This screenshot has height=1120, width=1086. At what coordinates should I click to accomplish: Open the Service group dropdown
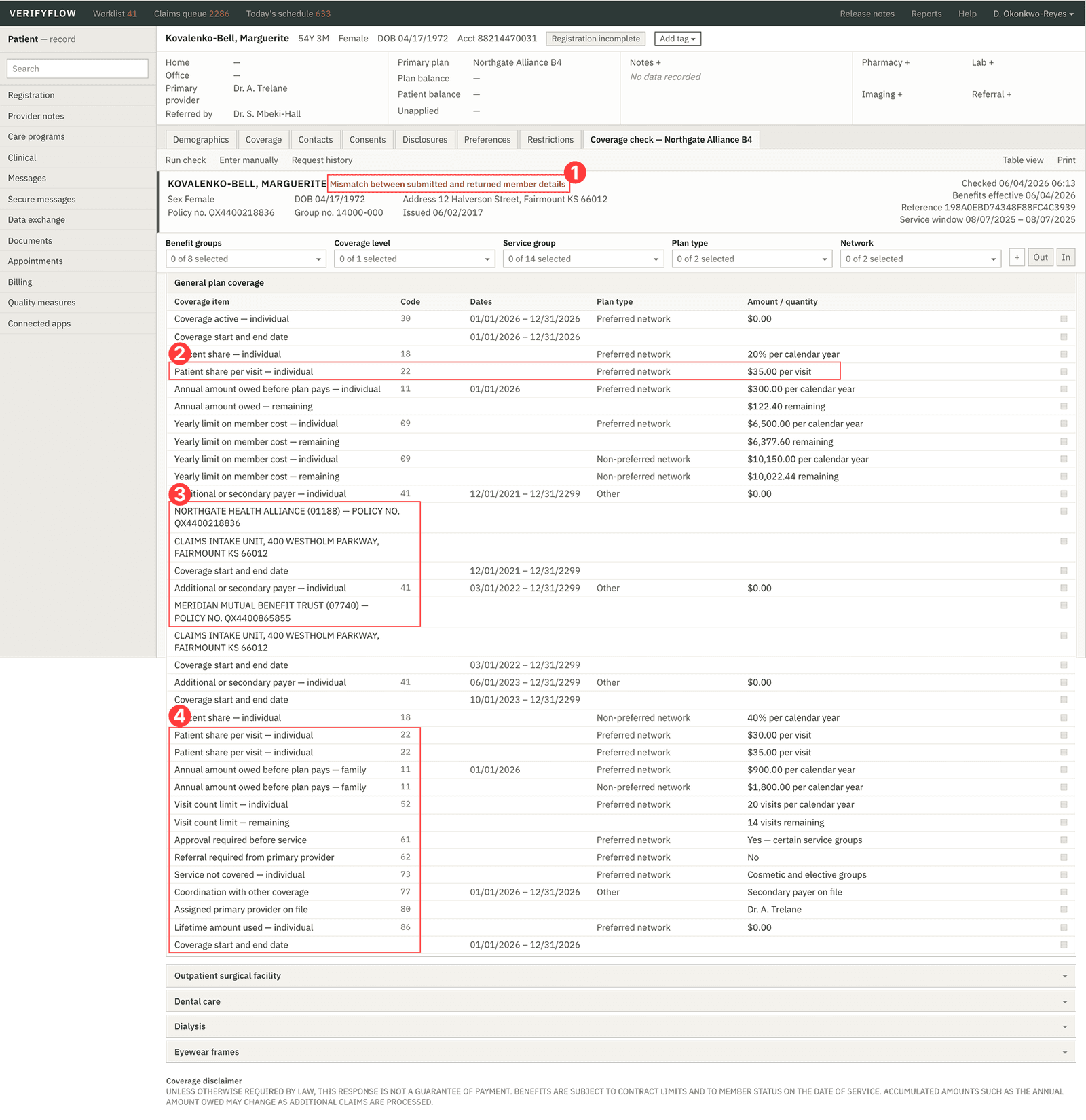tap(583, 259)
